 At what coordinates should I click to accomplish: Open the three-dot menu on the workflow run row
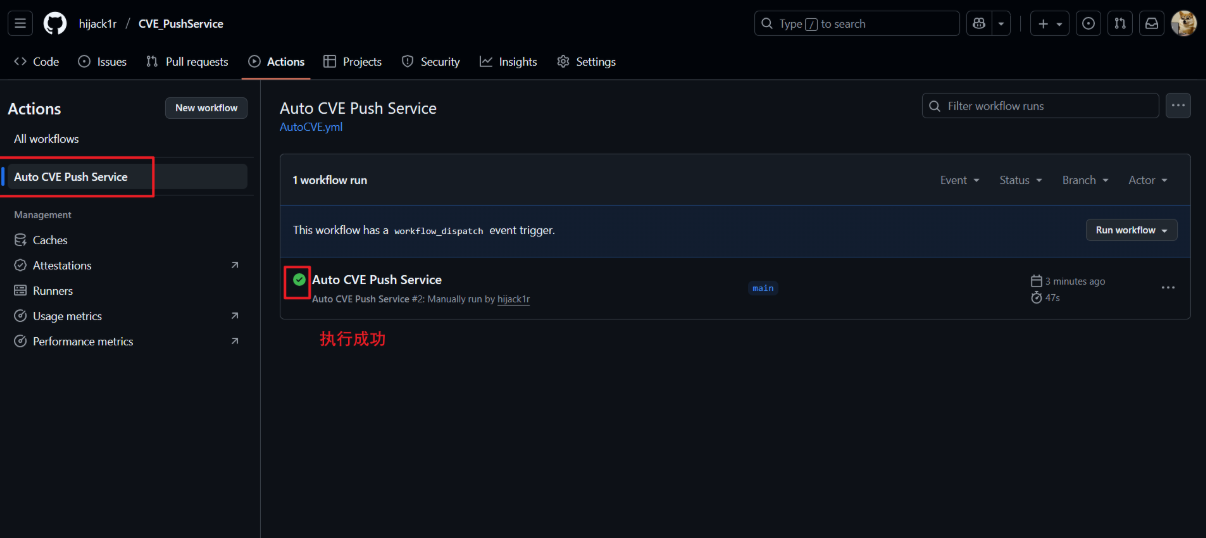pyautogui.click(x=1168, y=288)
